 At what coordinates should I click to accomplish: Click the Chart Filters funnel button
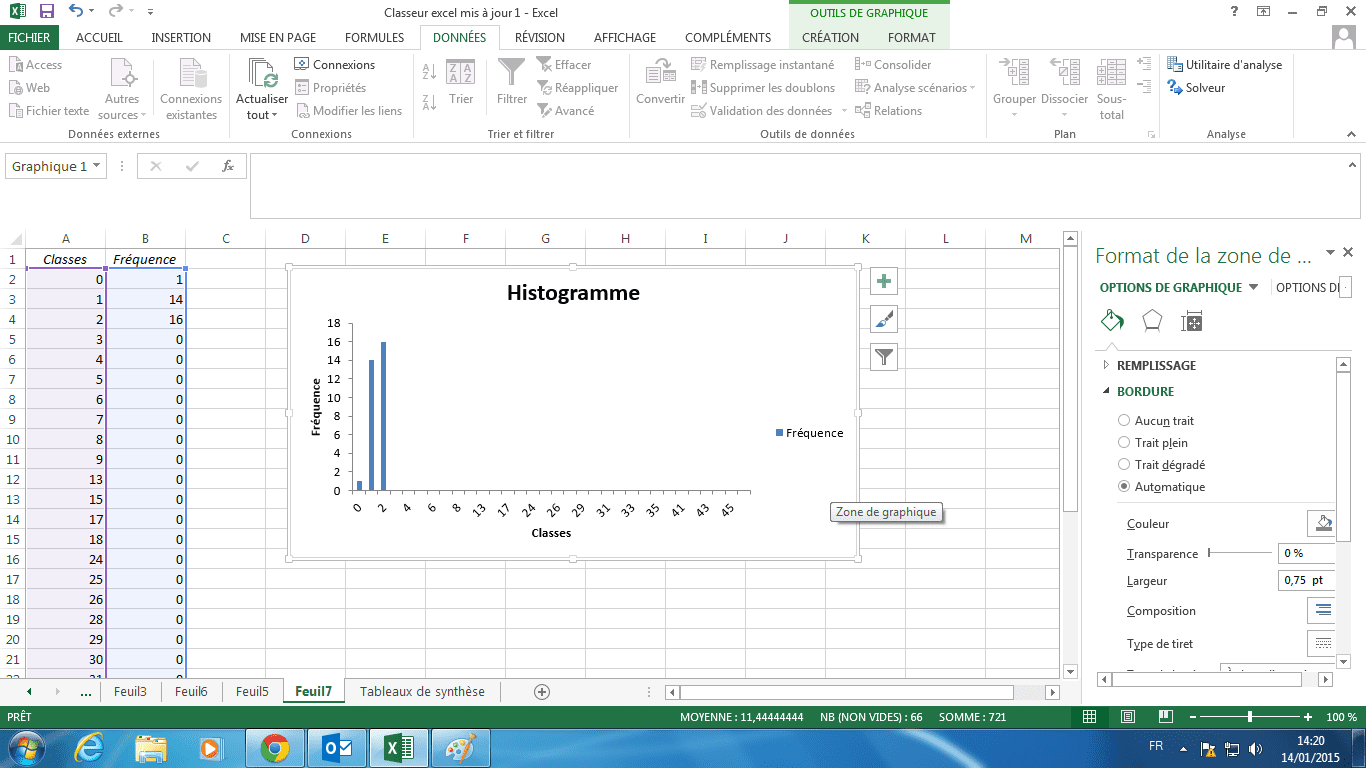point(884,356)
